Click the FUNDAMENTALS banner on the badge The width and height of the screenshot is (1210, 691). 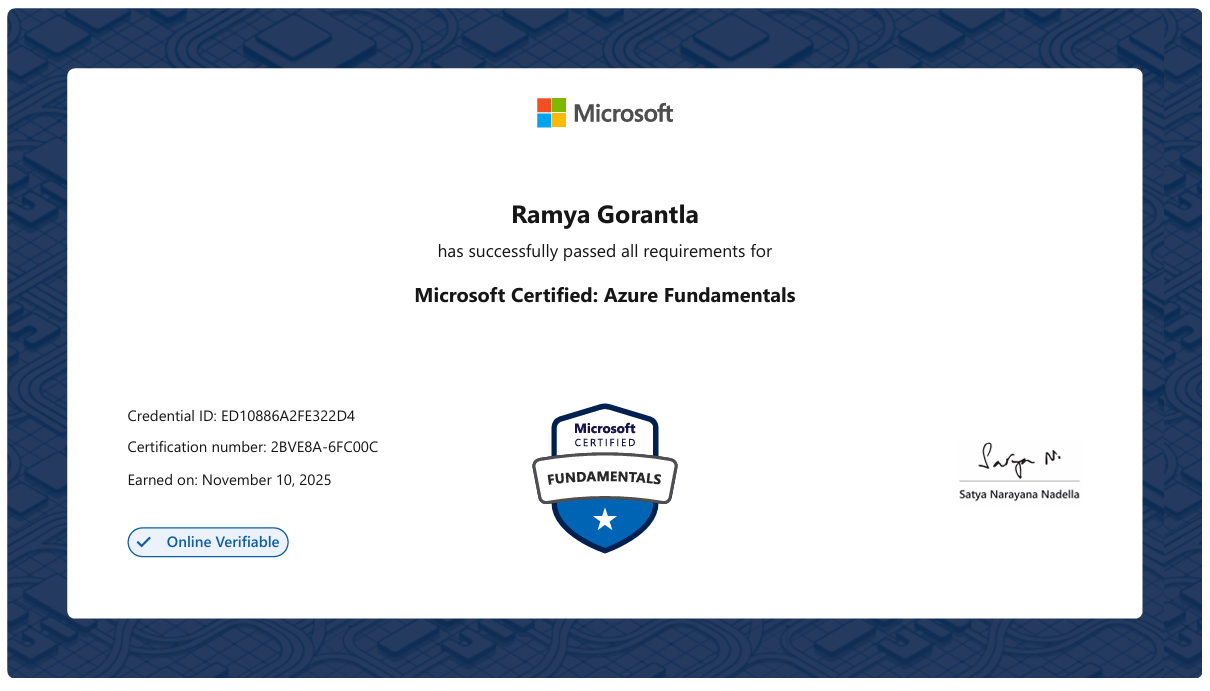tap(605, 477)
